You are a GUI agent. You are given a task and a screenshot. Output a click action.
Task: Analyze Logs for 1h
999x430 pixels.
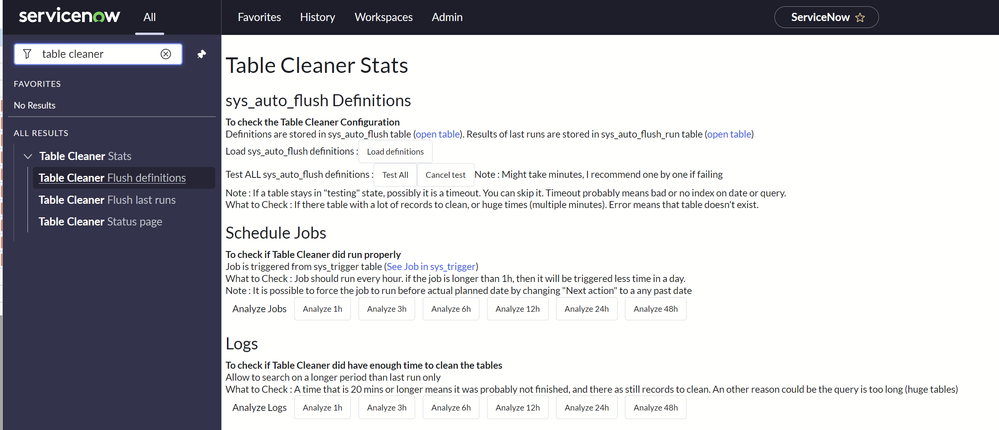point(322,408)
